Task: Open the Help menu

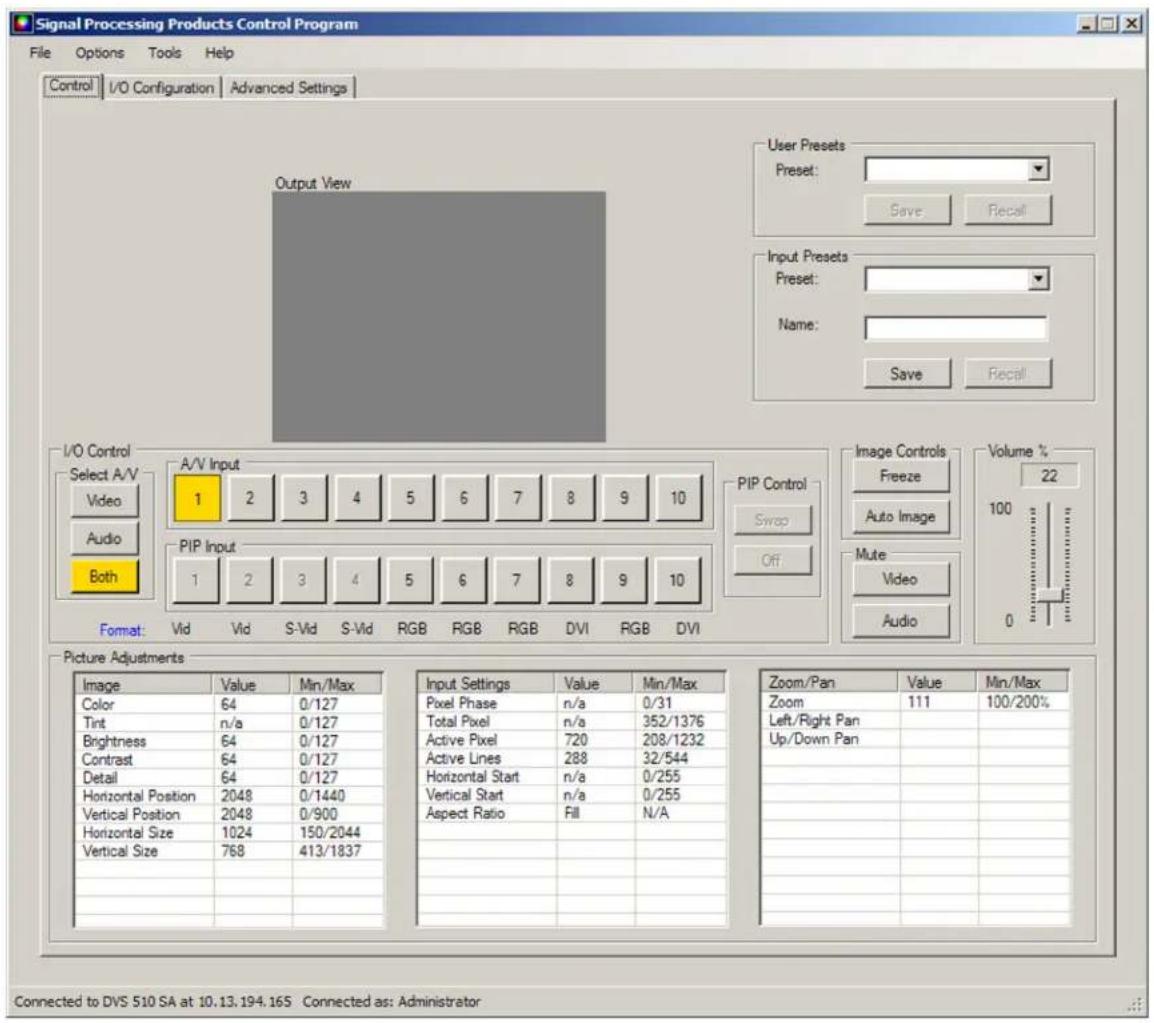Action: pos(219,53)
